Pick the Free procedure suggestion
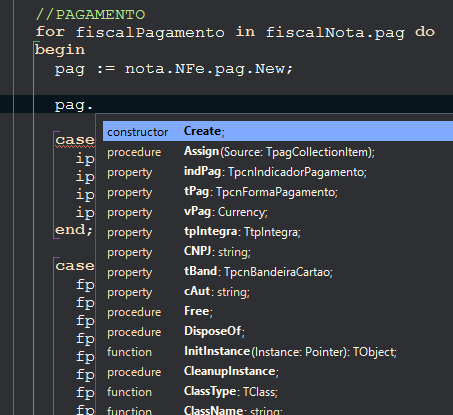This screenshot has height=415, width=453. point(278,312)
